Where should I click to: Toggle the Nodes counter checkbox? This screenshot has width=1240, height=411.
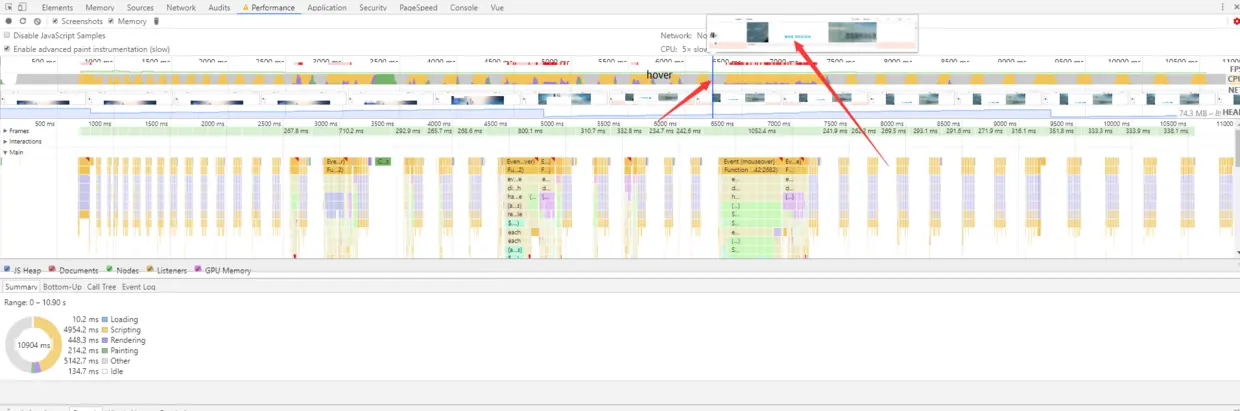[109, 270]
